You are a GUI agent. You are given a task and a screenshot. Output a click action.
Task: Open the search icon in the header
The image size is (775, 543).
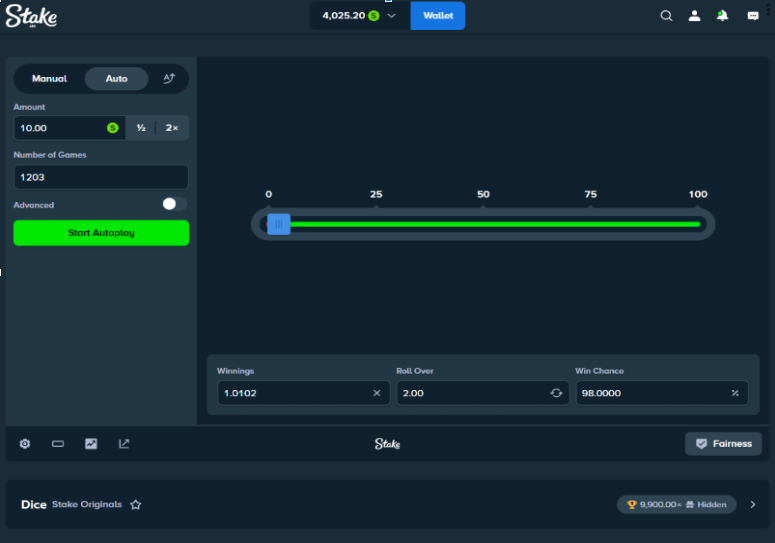coord(666,16)
